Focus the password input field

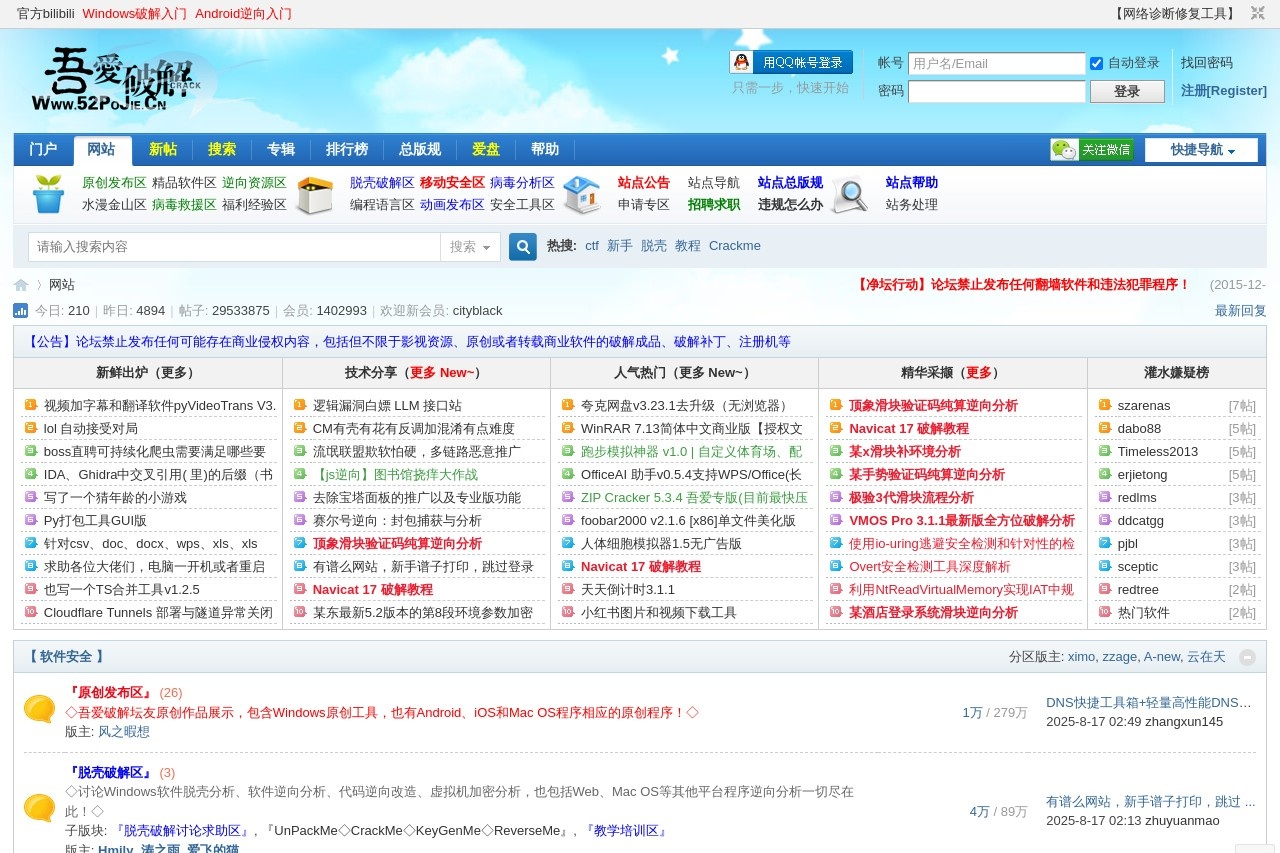point(996,91)
